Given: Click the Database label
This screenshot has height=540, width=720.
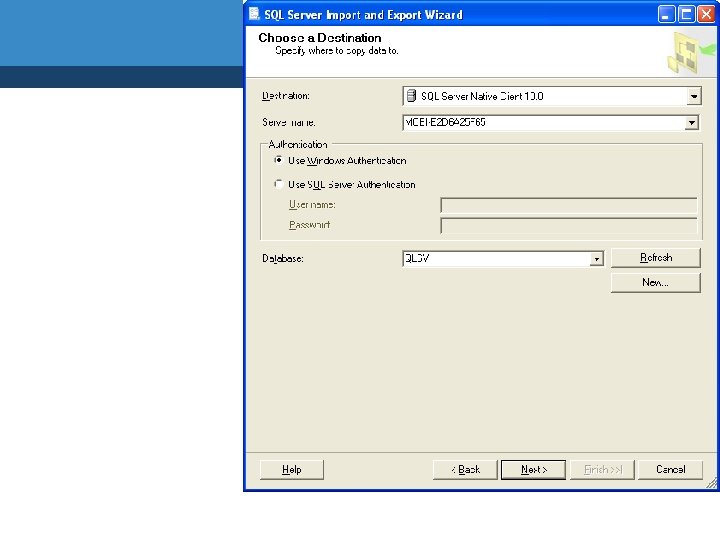Looking at the screenshot, I should (x=282, y=259).
